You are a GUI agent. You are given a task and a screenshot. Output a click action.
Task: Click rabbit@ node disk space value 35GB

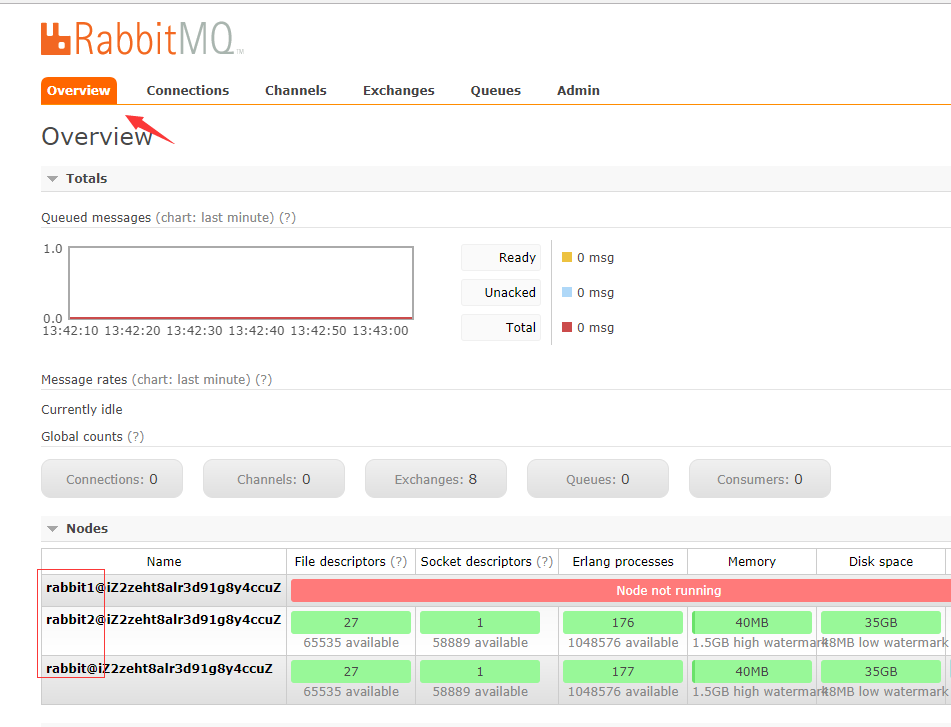(x=881, y=672)
